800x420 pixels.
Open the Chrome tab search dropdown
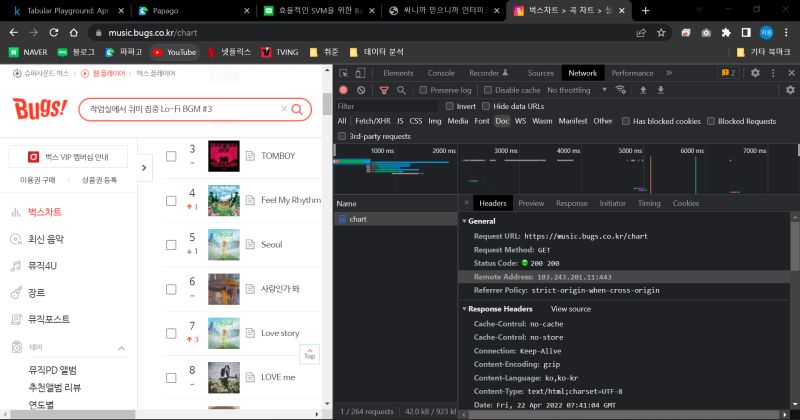(x=699, y=10)
